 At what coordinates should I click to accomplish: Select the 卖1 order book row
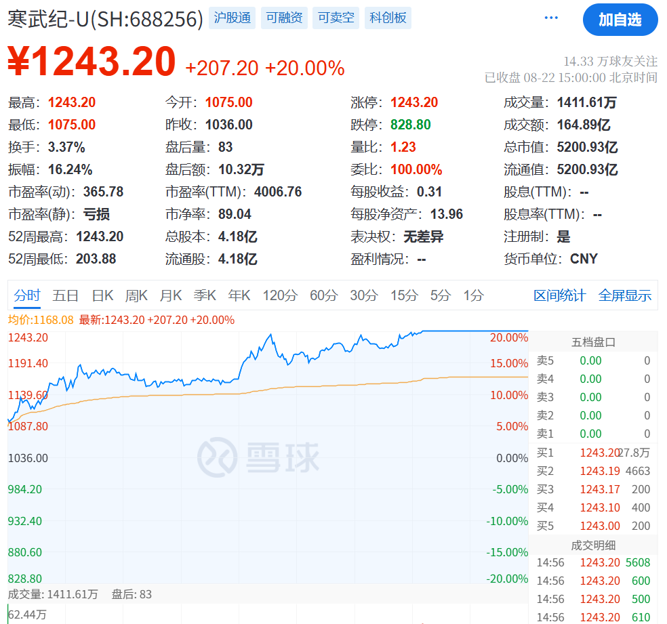593,434
